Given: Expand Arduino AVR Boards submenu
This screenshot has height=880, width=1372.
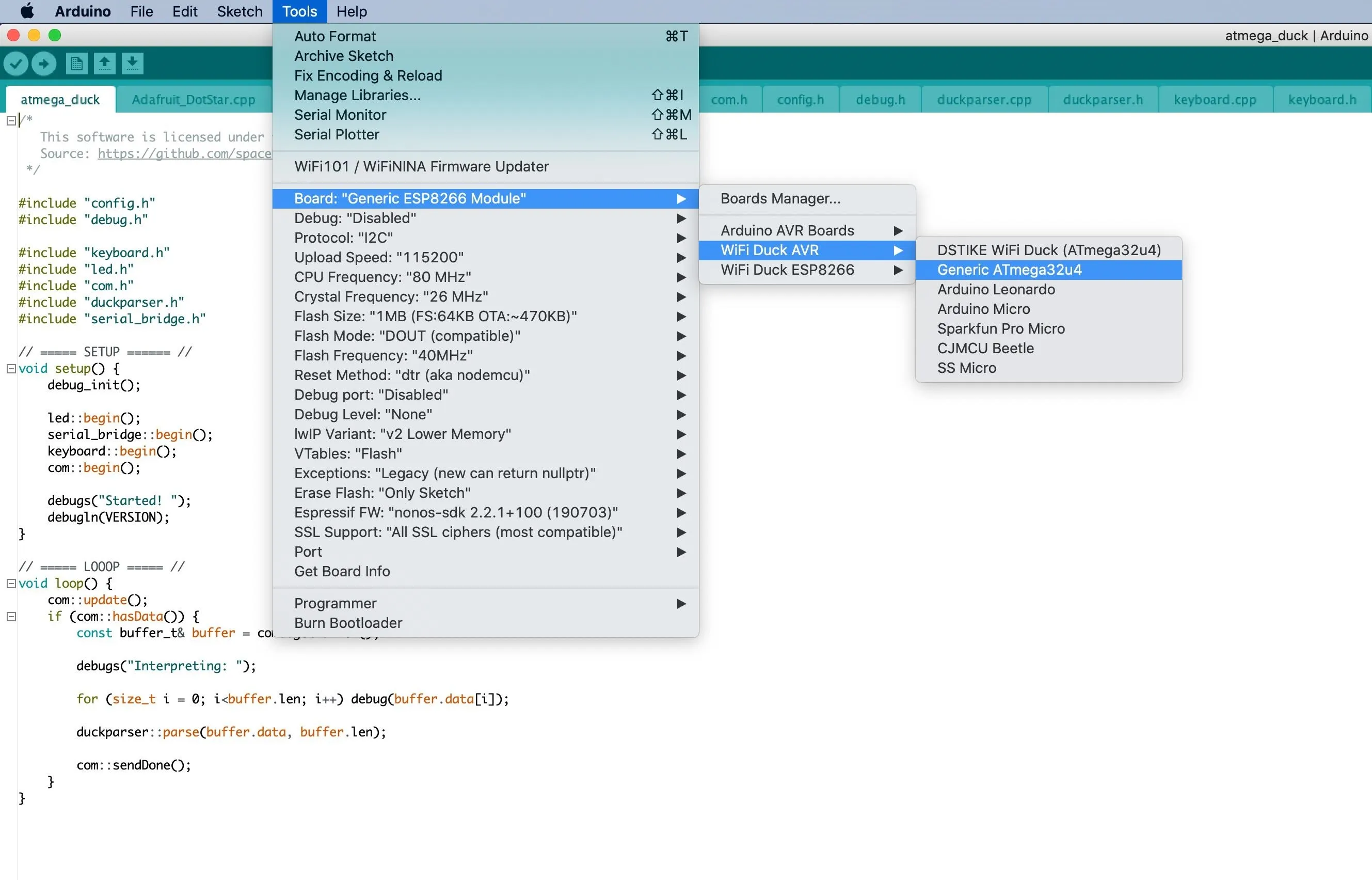Looking at the screenshot, I should (807, 230).
